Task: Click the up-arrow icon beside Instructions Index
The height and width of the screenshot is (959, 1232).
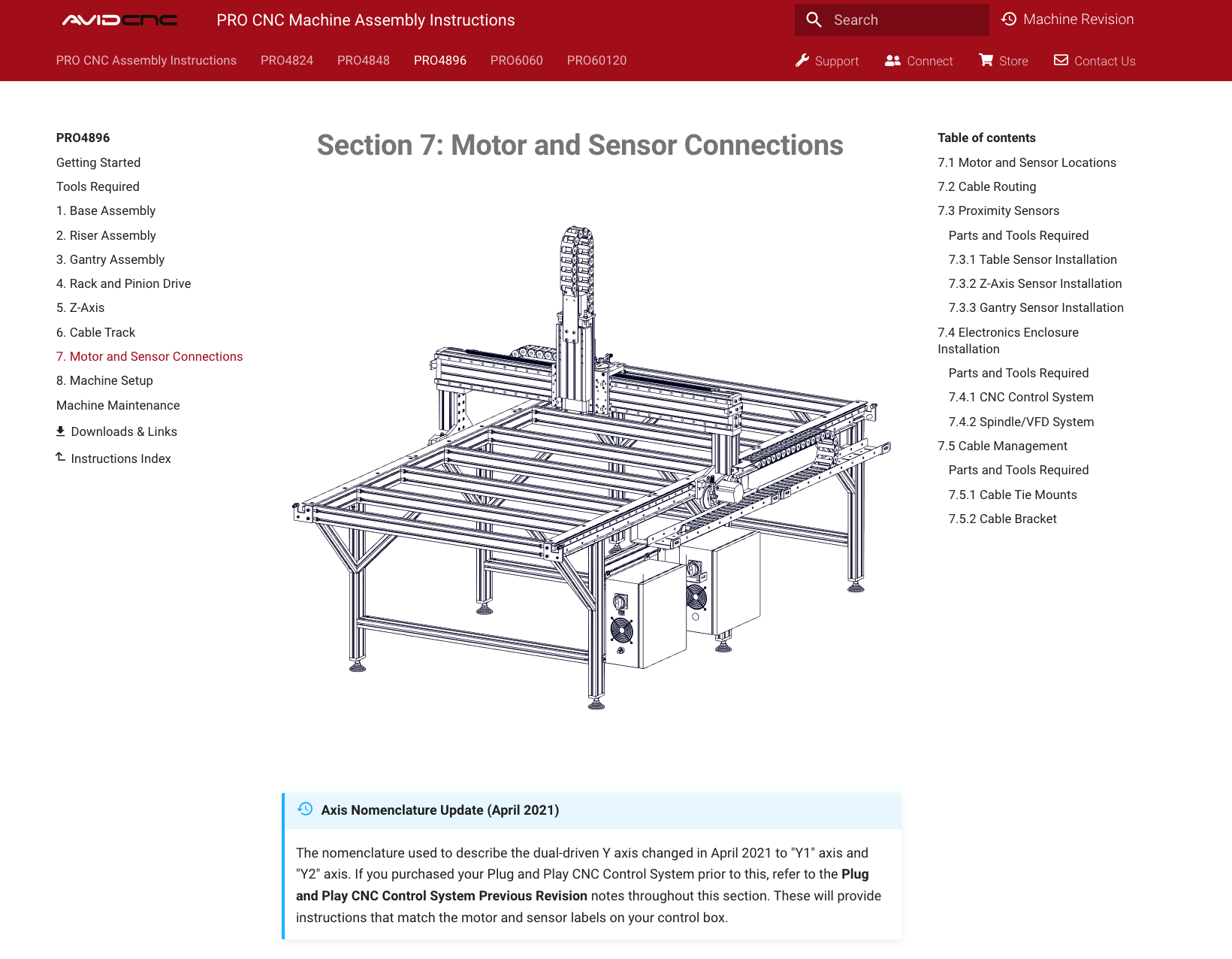Action: click(x=61, y=457)
